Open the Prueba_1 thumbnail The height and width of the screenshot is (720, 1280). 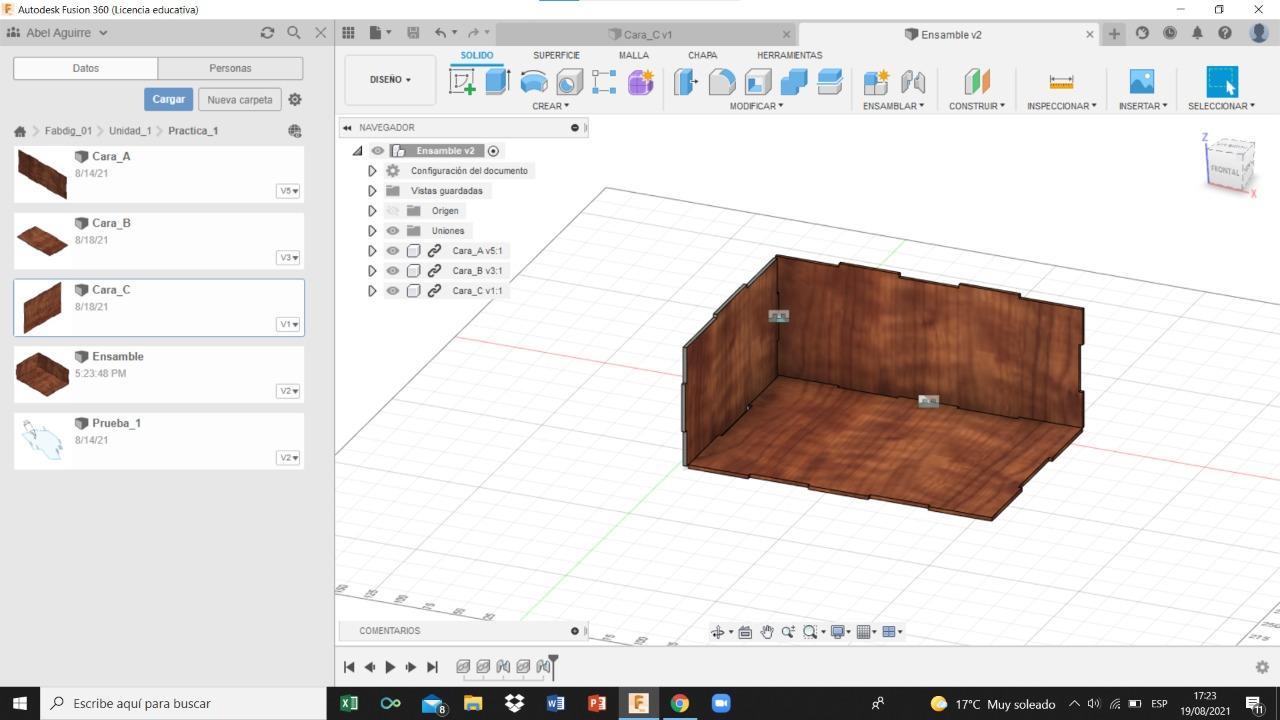click(x=42, y=441)
